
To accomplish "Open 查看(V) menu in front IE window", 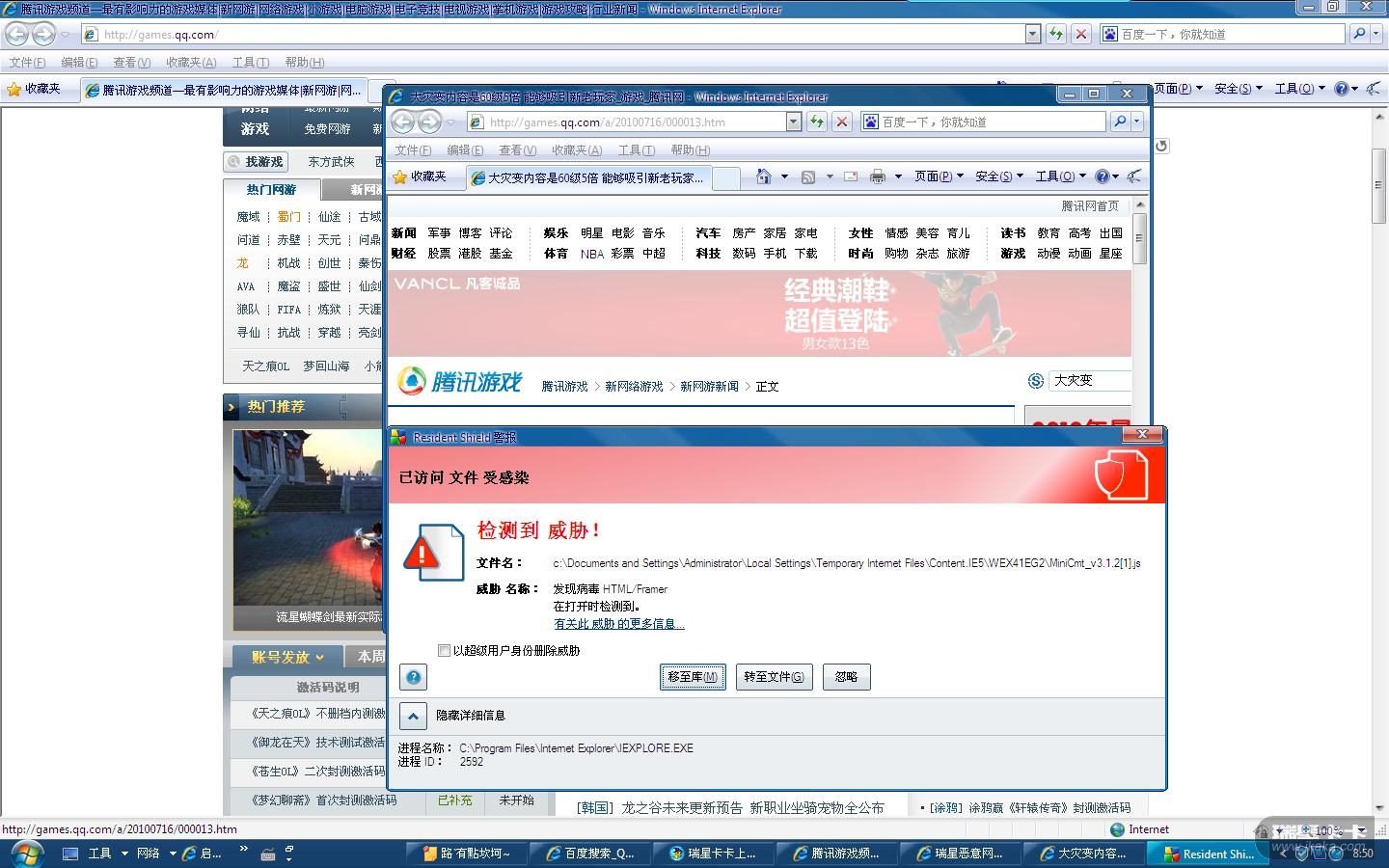I will coord(517,150).
